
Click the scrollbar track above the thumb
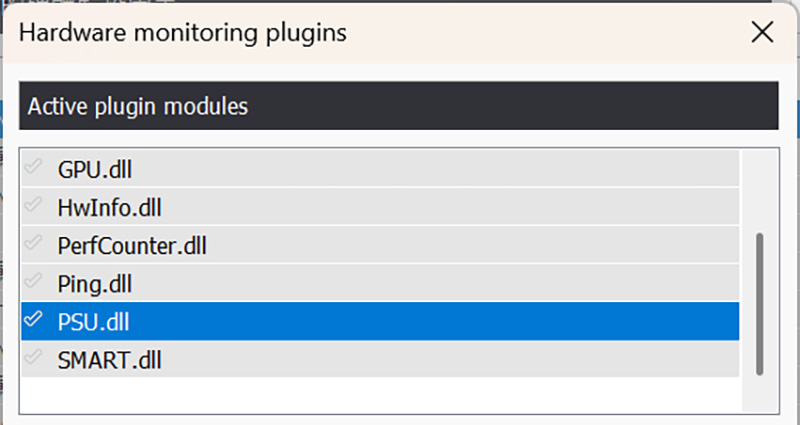pyautogui.click(x=760, y=191)
